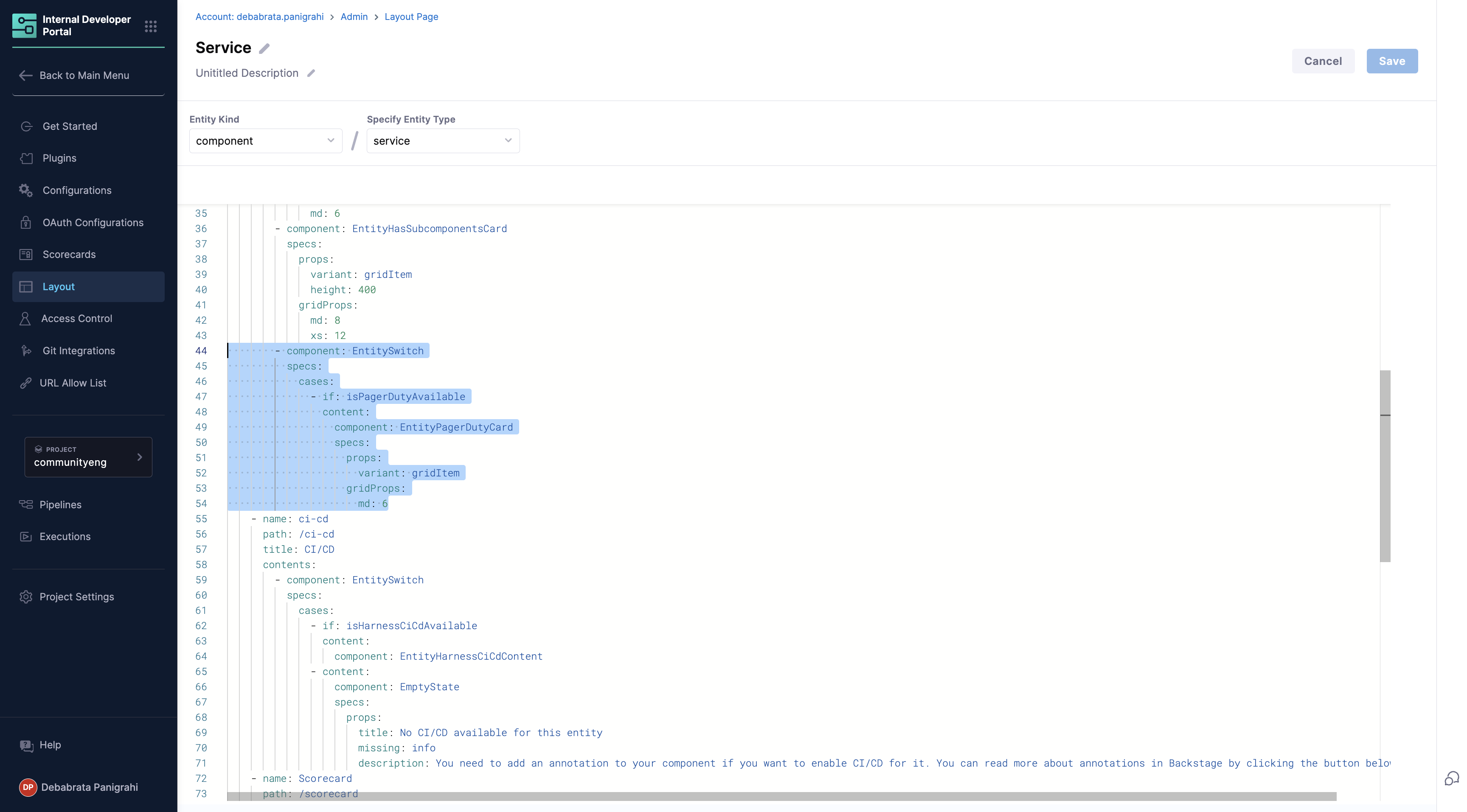Viewport: 1467px width, 812px height.
Task: Click the Plugins icon in sidebar
Action: (x=26, y=158)
